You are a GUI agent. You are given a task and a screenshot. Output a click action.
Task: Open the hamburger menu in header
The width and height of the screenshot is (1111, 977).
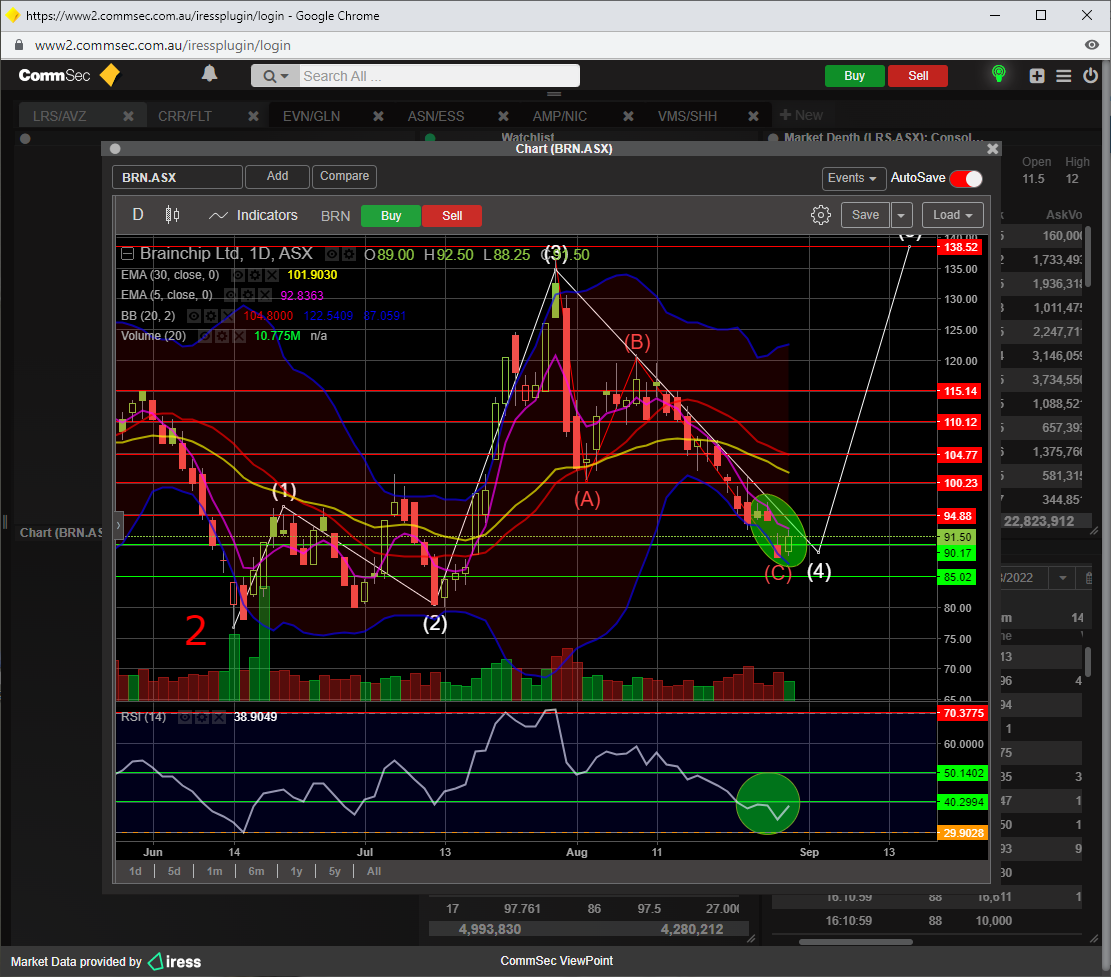[1063, 76]
